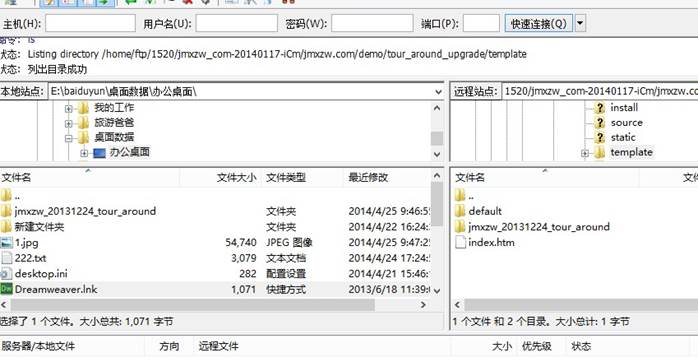The width and height of the screenshot is (698, 362).
Task: Select the 222.txt text file icon
Action: pyautogui.click(x=6, y=258)
